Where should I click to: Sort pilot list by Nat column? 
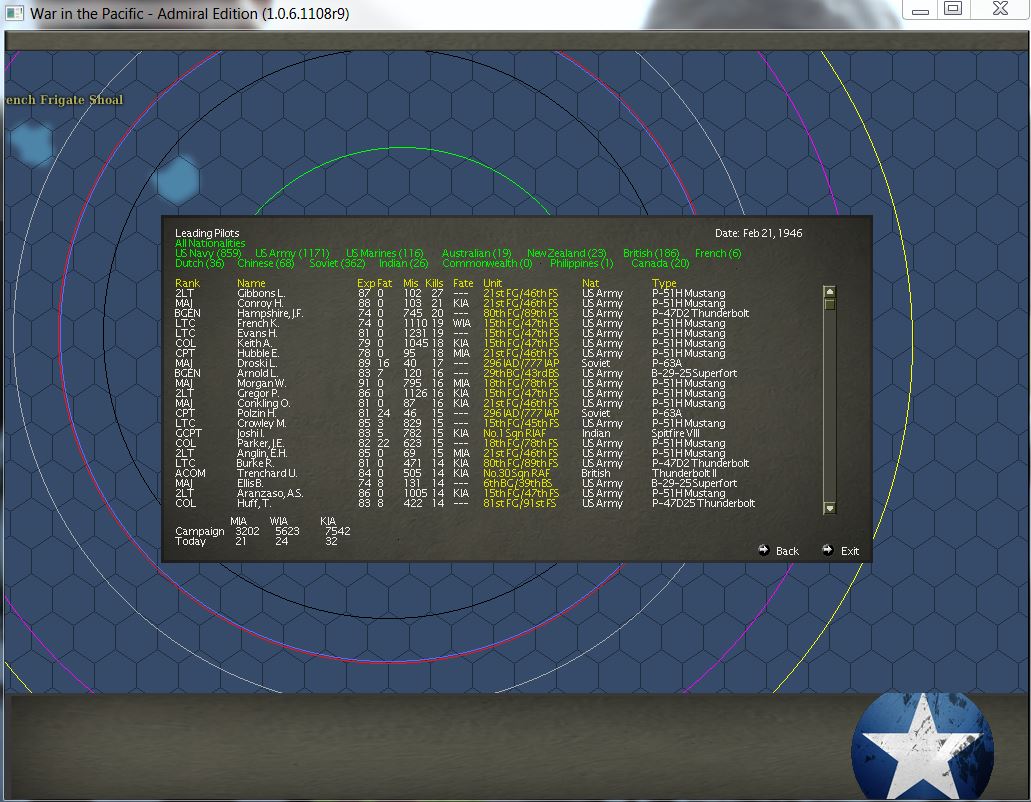click(590, 283)
